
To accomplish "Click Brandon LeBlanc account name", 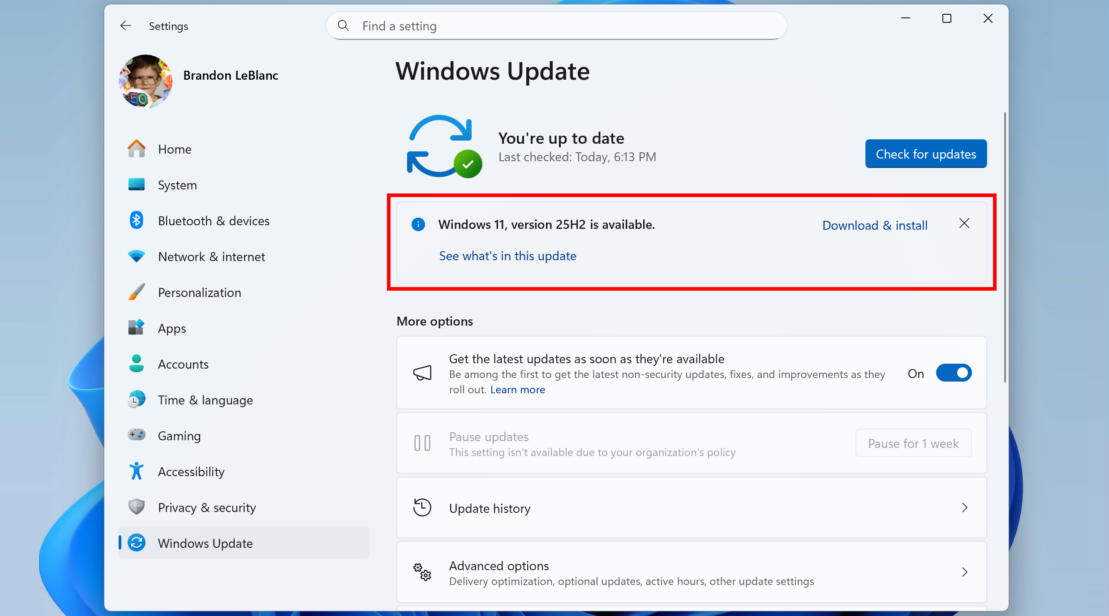I will tap(230, 75).
